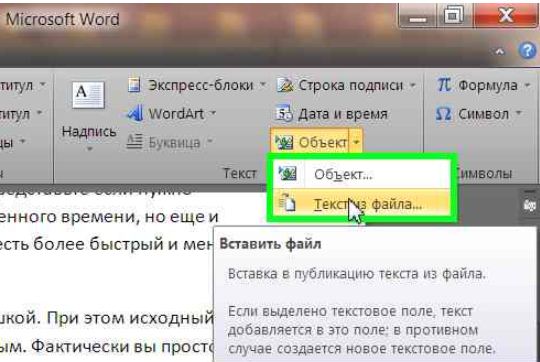540x362 pixels.
Task: Click the Формула label
Action: (488, 85)
